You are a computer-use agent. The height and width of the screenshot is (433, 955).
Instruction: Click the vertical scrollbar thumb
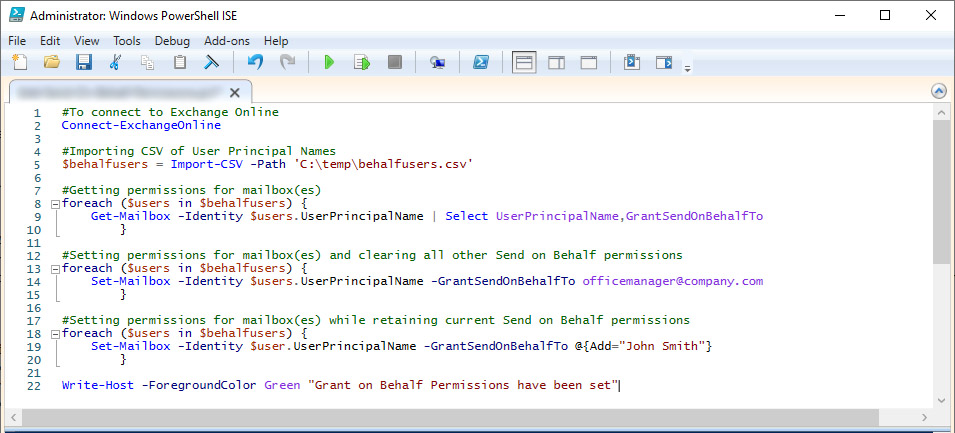click(x=941, y=191)
